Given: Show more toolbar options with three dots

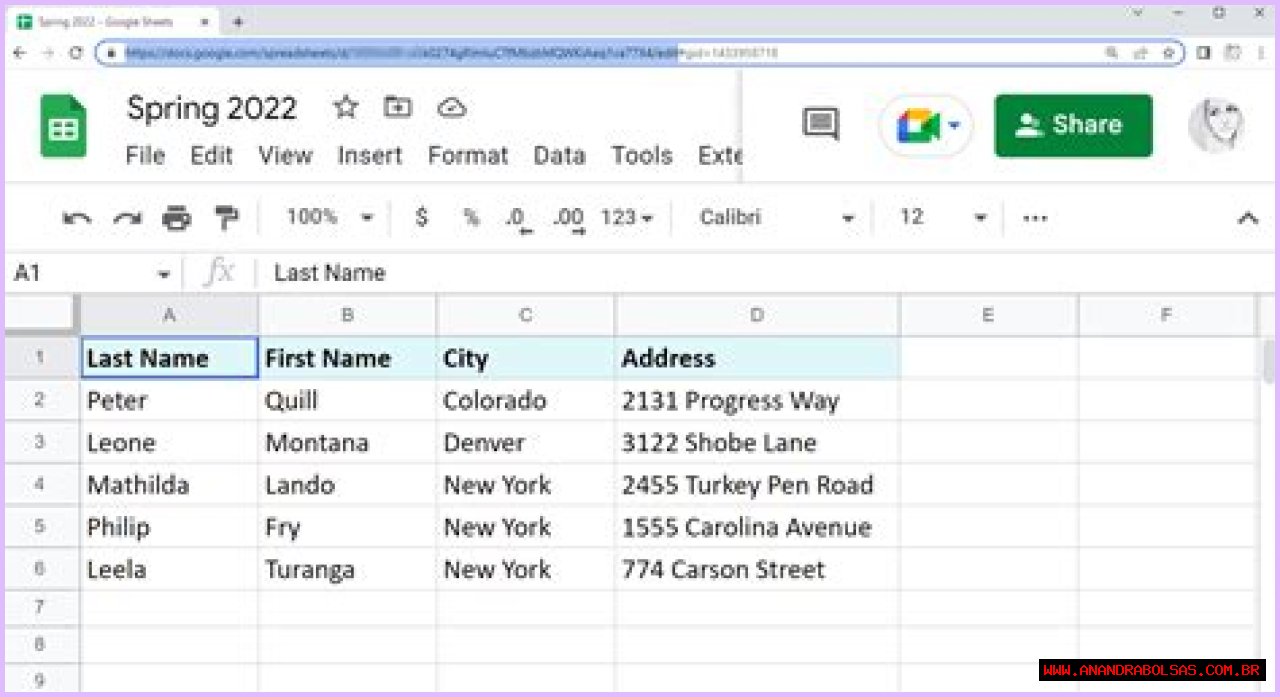Looking at the screenshot, I should 1035,218.
